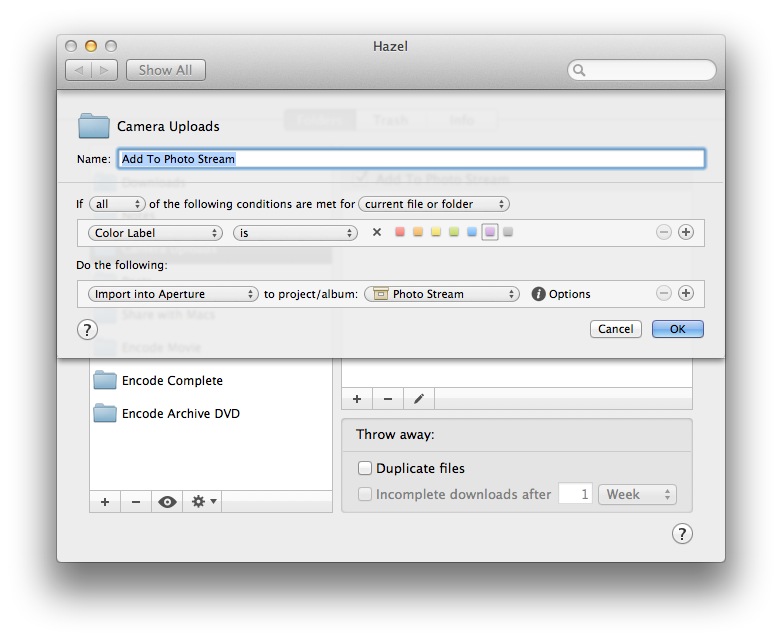Click the Camera Uploads folder icon

pyautogui.click(x=94, y=126)
